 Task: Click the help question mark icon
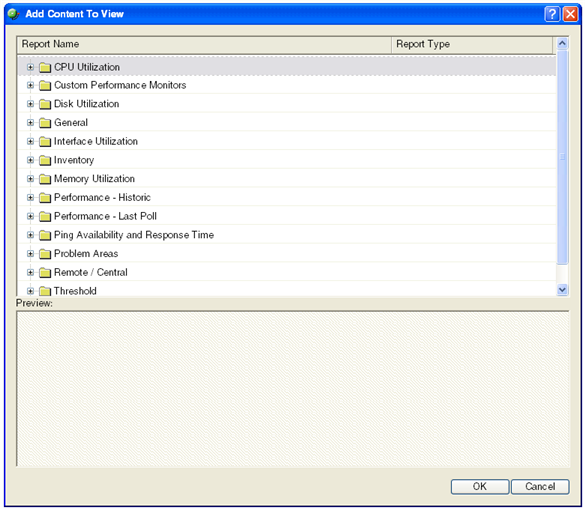(552, 14)
